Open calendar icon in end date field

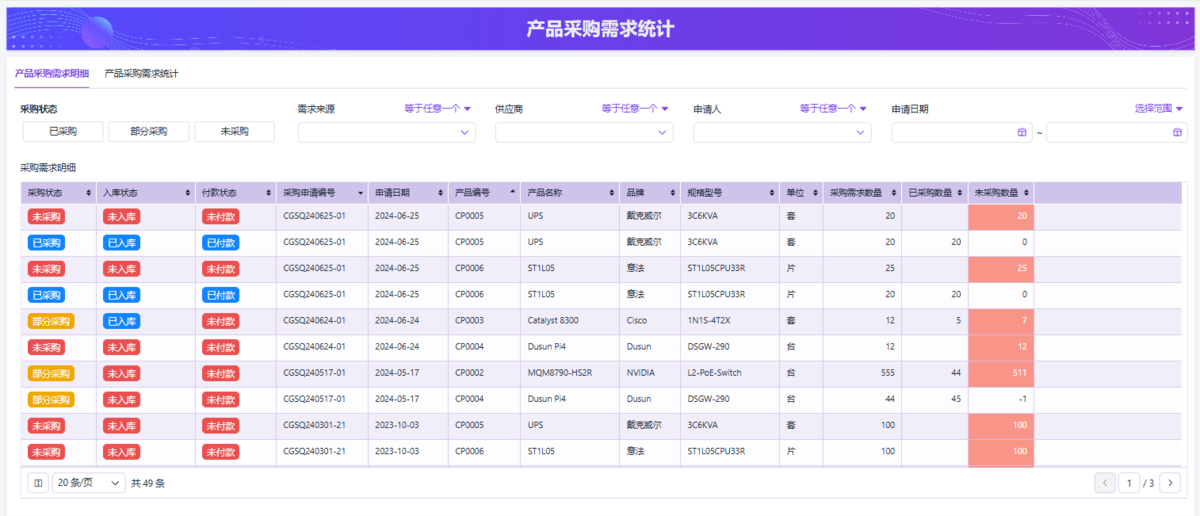(x=1179, y=133)
